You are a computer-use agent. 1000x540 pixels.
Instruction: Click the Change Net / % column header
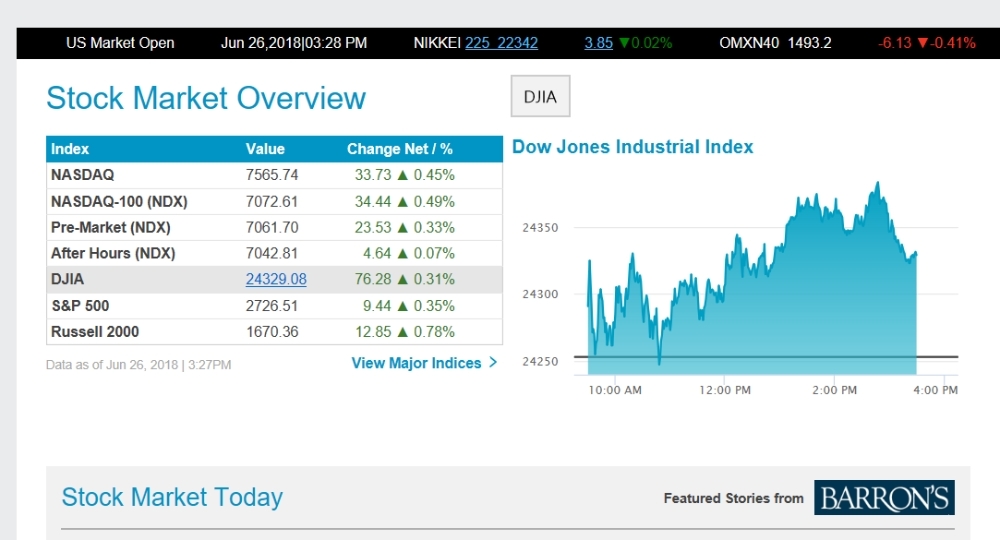(x=400, y=149)
